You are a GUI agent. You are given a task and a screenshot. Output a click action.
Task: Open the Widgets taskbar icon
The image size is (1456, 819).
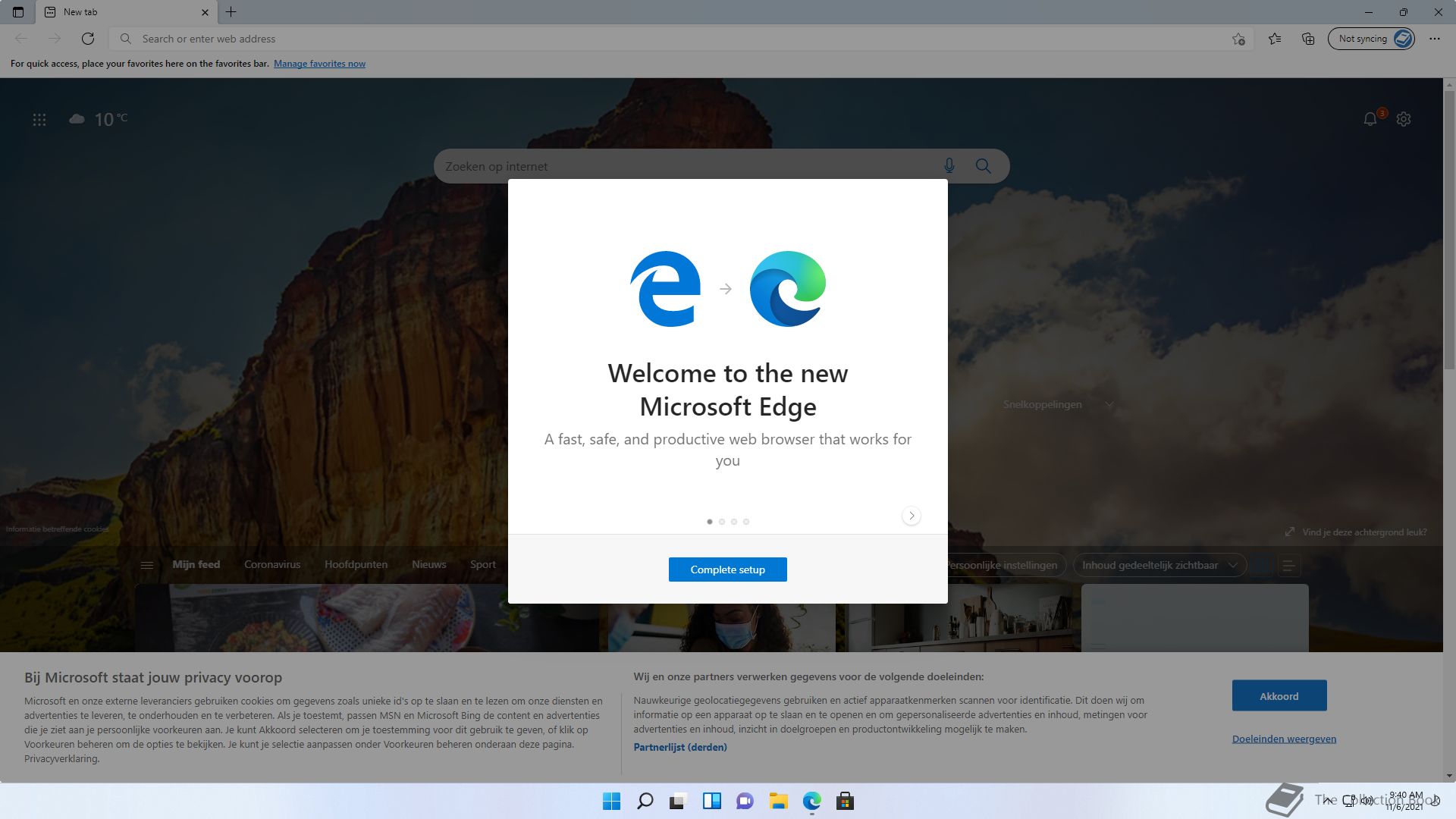(x=711, y=801)
